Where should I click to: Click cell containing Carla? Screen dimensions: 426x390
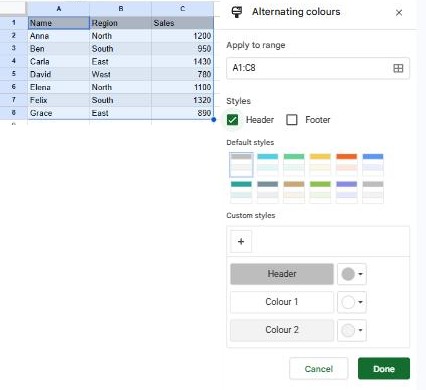pyautogui.click(x=59, y=61)
